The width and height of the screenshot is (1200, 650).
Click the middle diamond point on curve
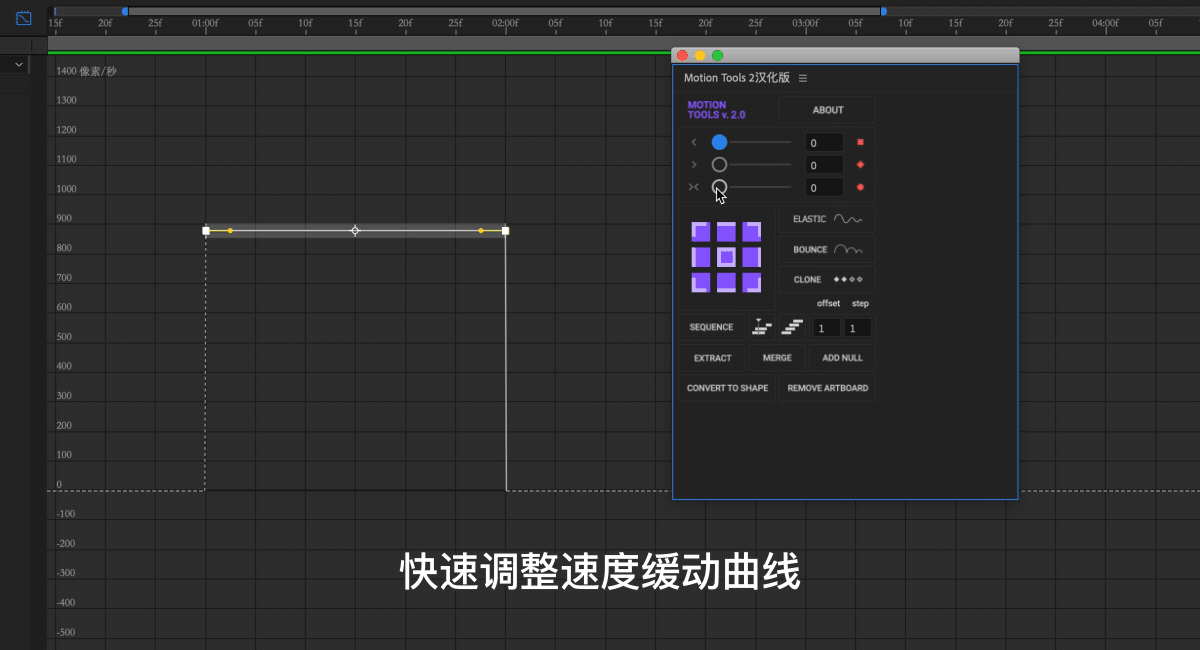[x=355, y=231]
